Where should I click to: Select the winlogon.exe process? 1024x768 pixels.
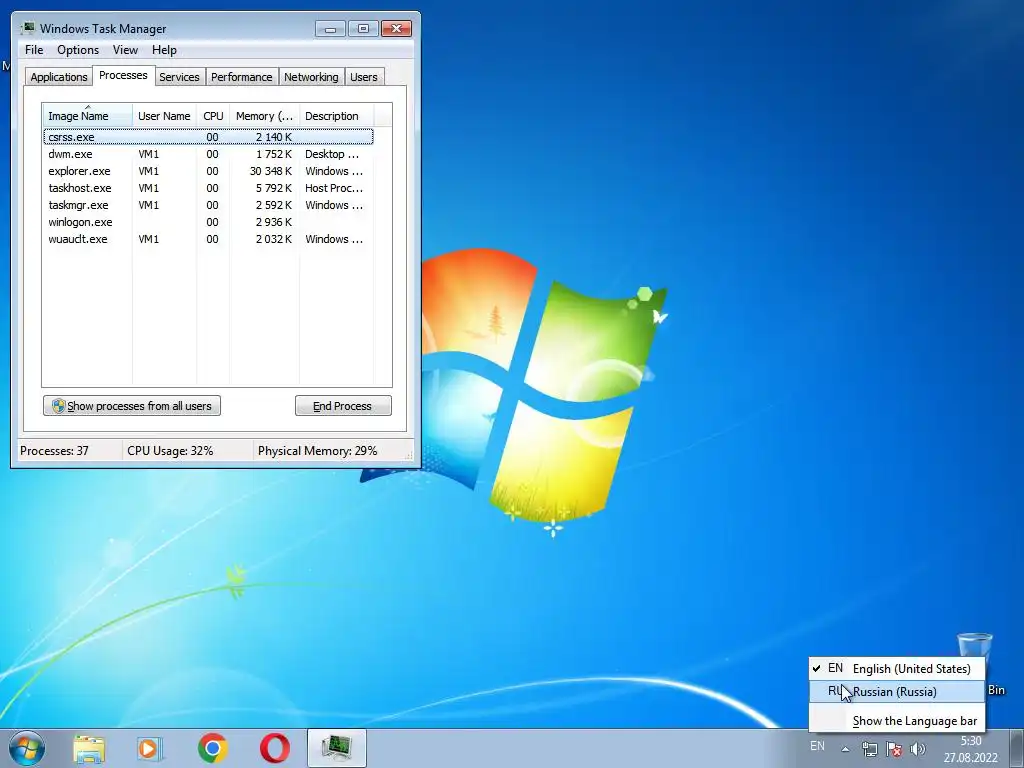tap(208, 222)
